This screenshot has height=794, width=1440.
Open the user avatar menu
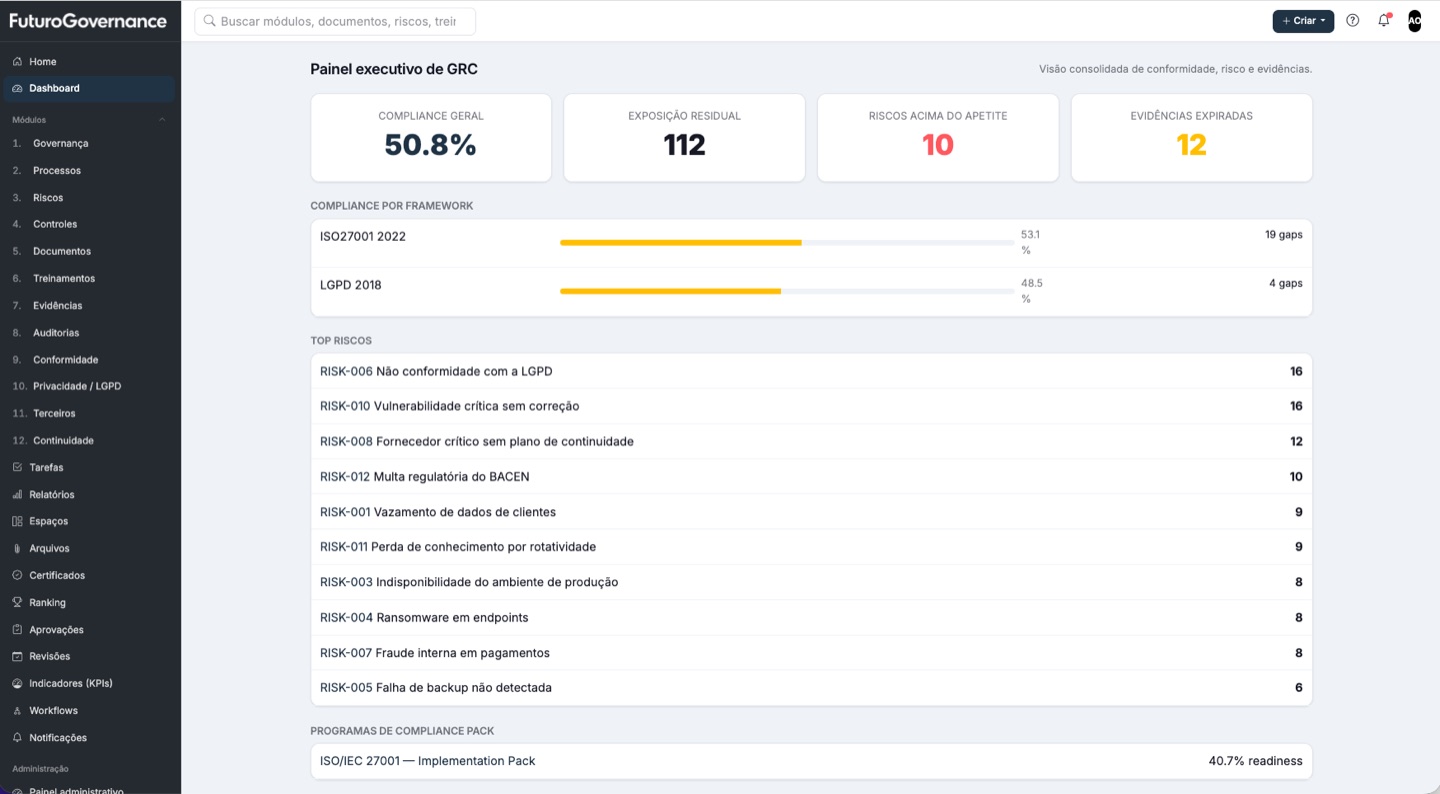[1414, 20]
